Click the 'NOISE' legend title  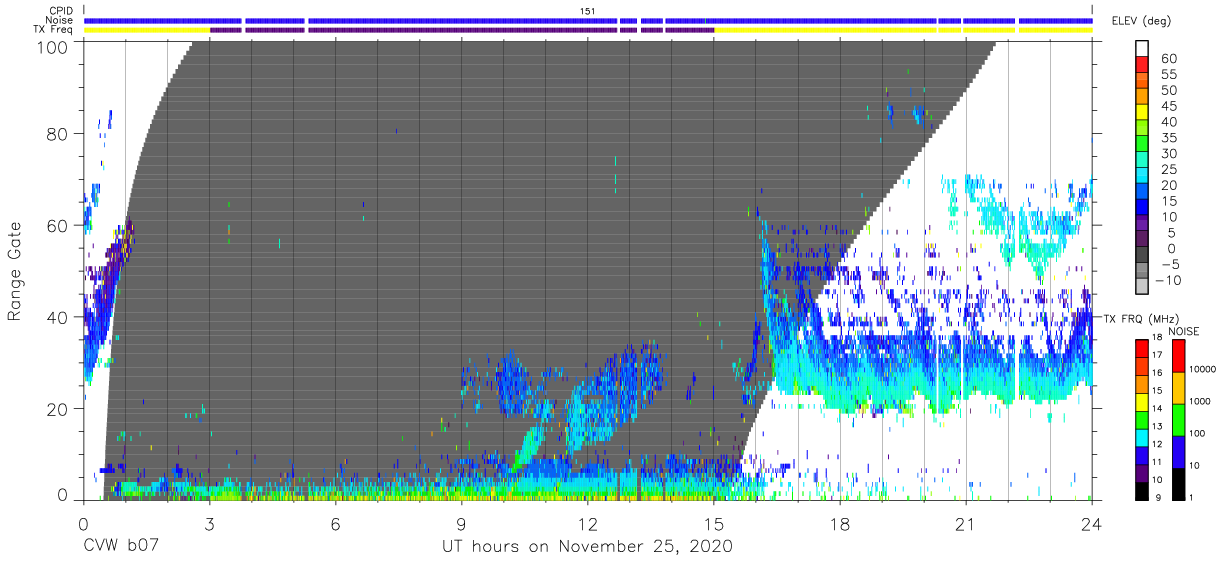[1185, 331]
